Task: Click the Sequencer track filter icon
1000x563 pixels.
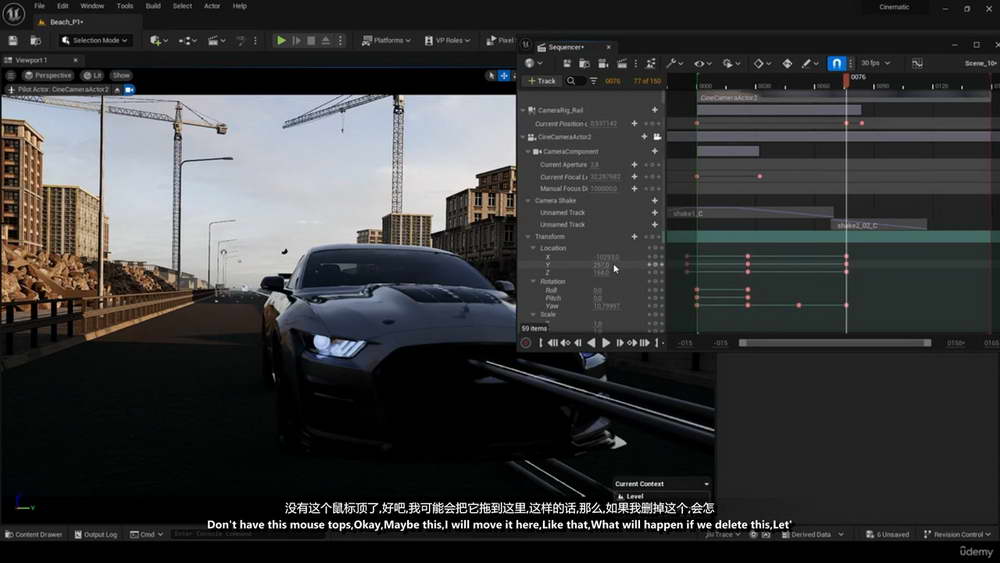Action: (594, 81)
